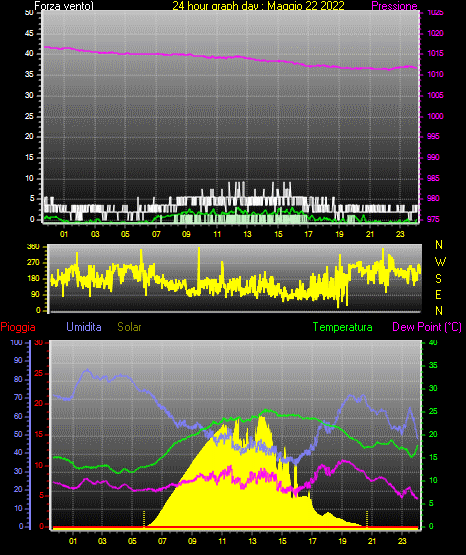Click the red Pioggia legend label
This screenshot has height=555, width=466.
coord(18,327)
